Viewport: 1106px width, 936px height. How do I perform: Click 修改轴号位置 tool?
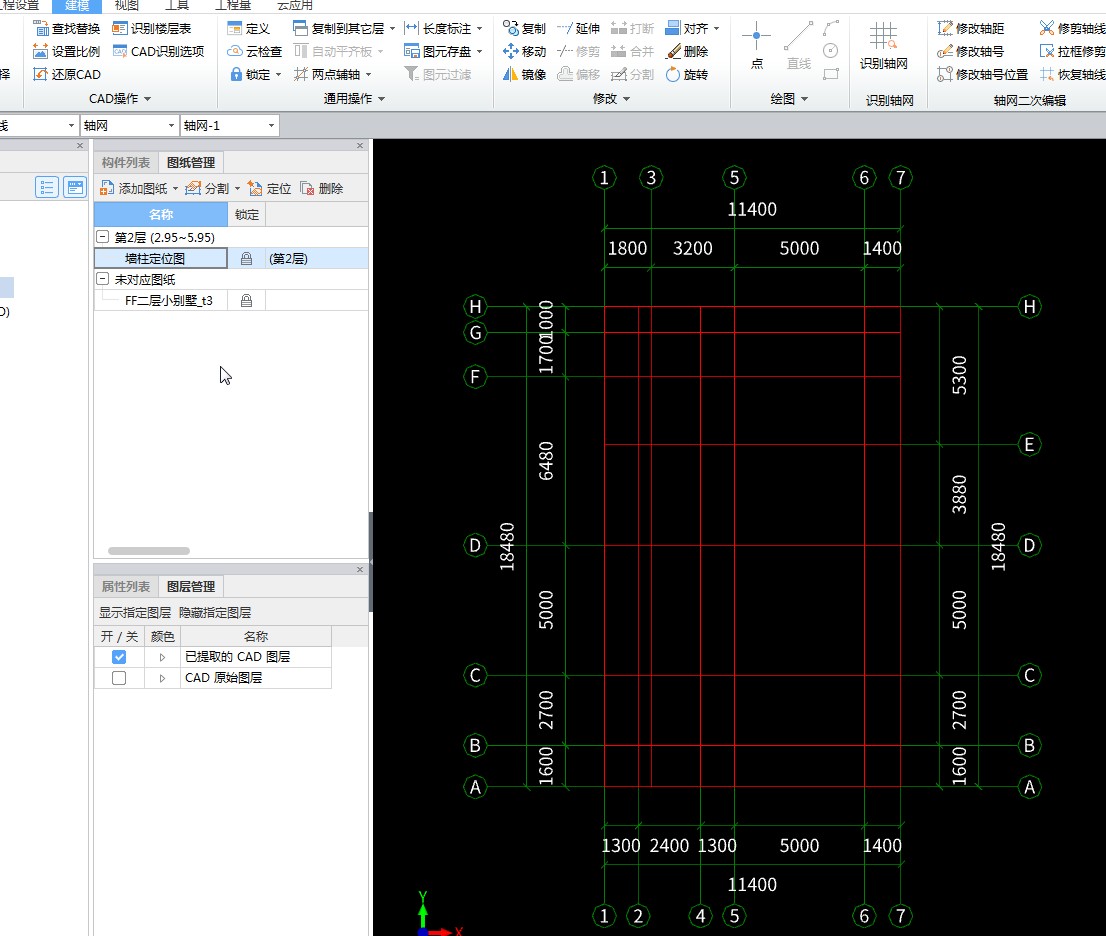[x=982, y=74]
